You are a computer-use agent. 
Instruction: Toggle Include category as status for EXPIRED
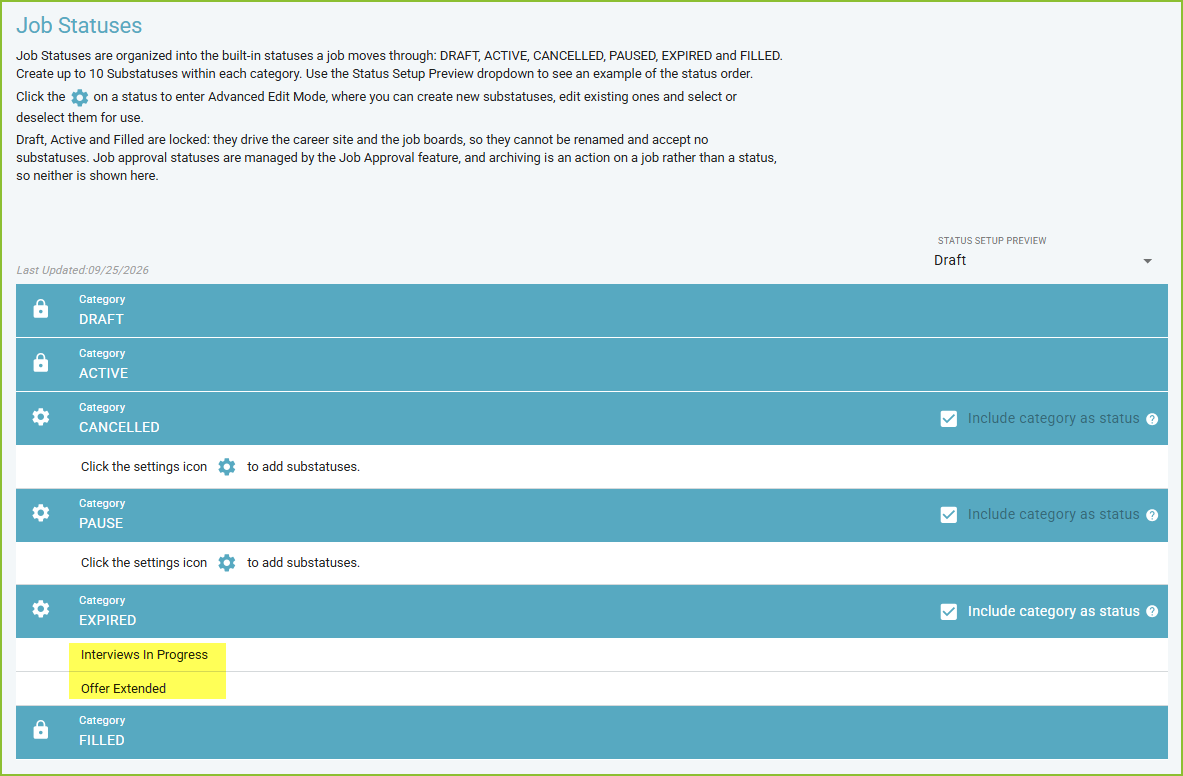pos(949,612)
